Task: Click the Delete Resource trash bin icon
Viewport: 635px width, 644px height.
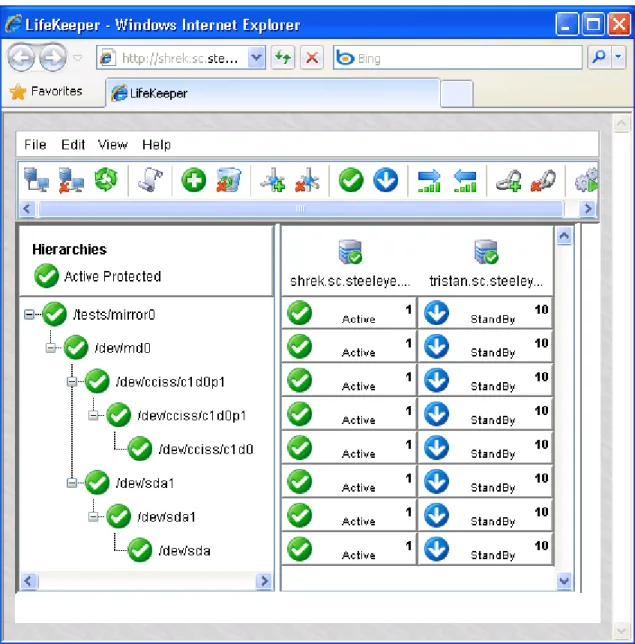Action: tap(229, 179)
